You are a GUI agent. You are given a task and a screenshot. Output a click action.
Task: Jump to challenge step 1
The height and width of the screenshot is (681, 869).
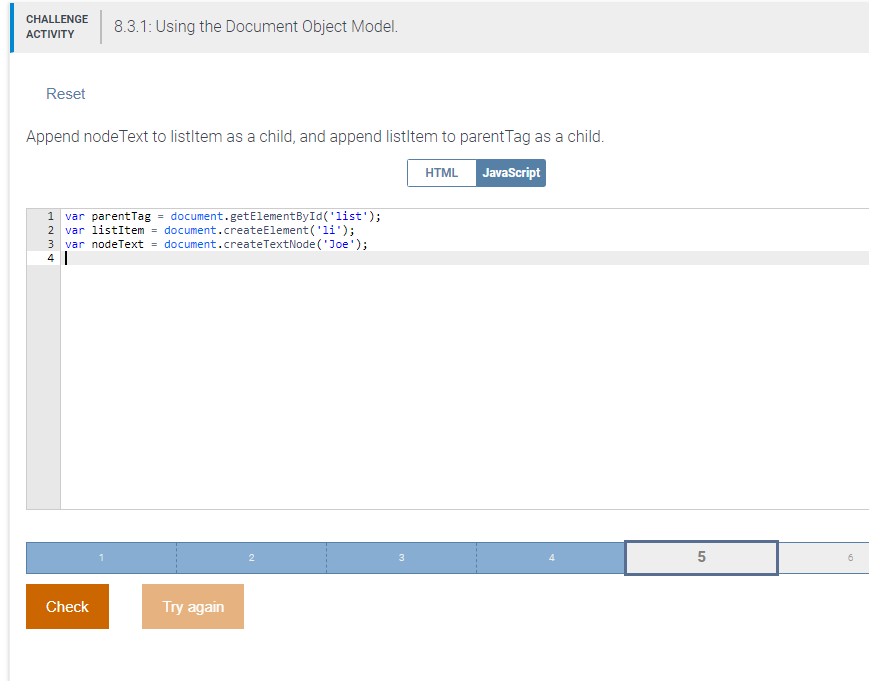tap(100, 557)
